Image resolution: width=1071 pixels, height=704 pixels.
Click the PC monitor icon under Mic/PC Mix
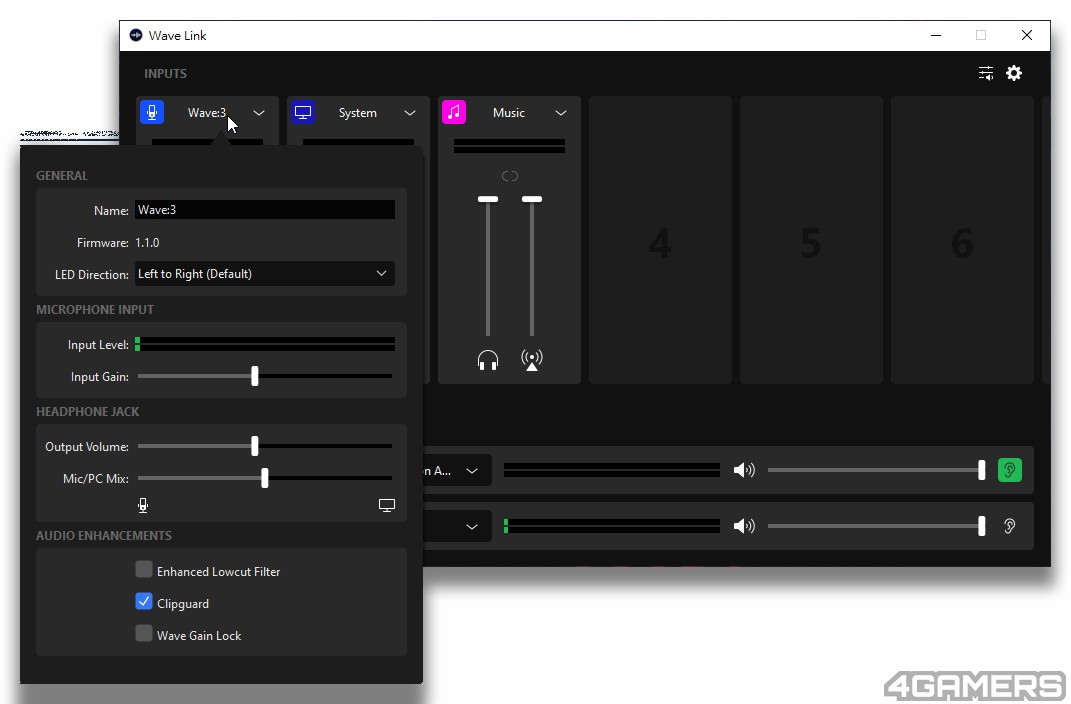coord(387,505)
